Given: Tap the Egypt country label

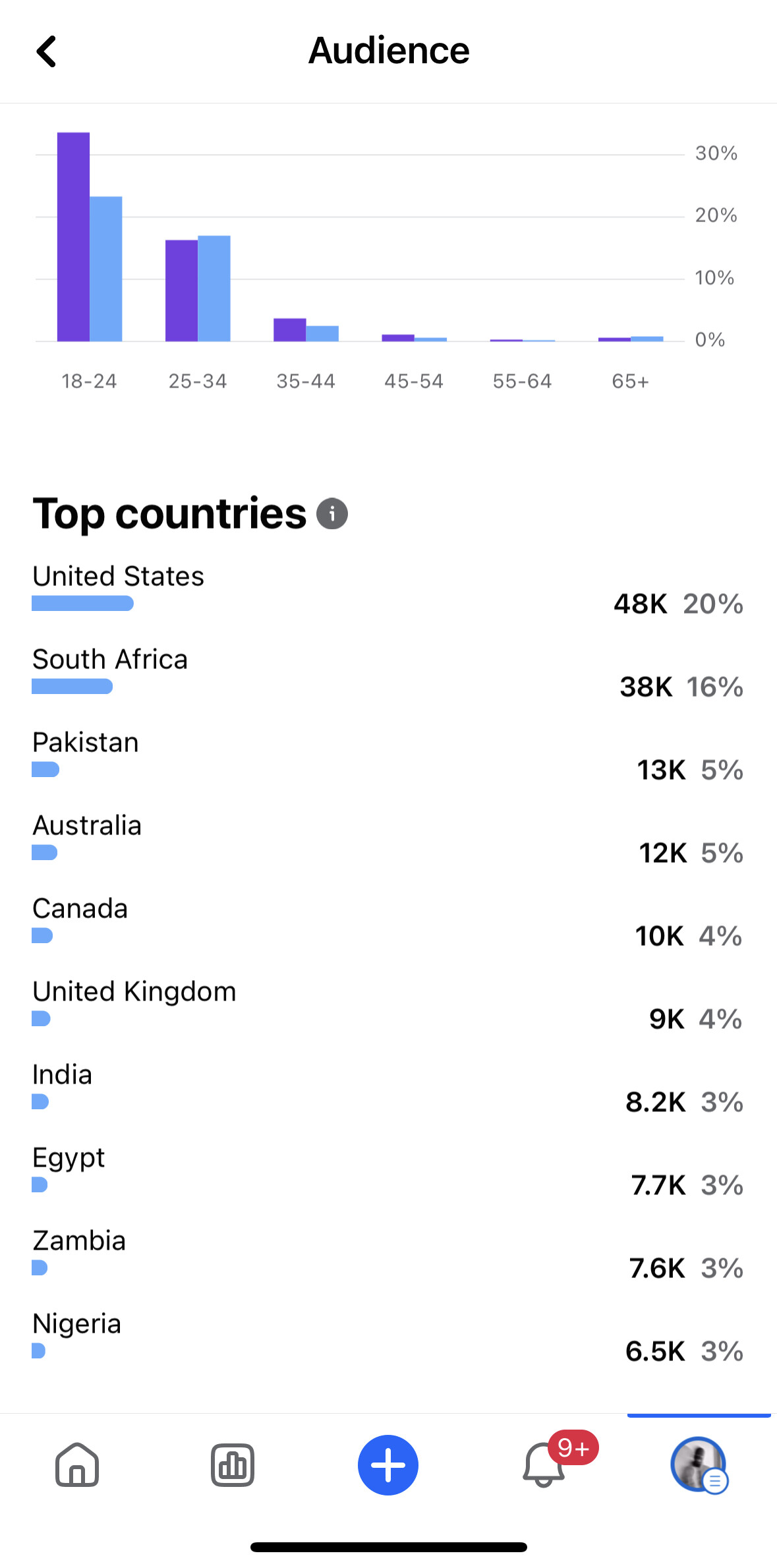Looking at the screenshot, I should click(69, 1158).
